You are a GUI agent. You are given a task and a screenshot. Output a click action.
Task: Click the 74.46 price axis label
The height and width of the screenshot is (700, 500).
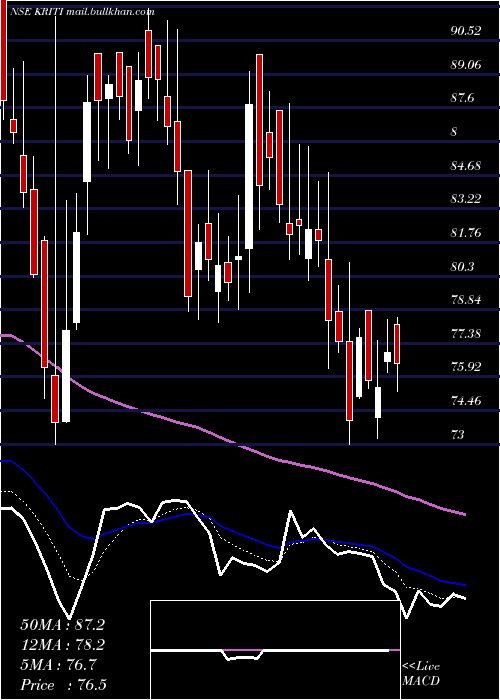(466, 400)
